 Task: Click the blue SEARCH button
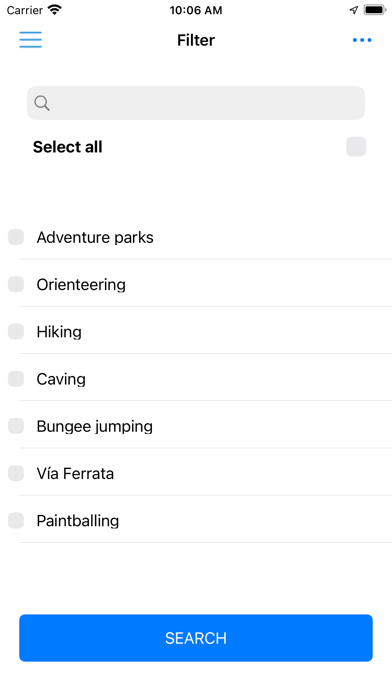[x=196, y=638]
